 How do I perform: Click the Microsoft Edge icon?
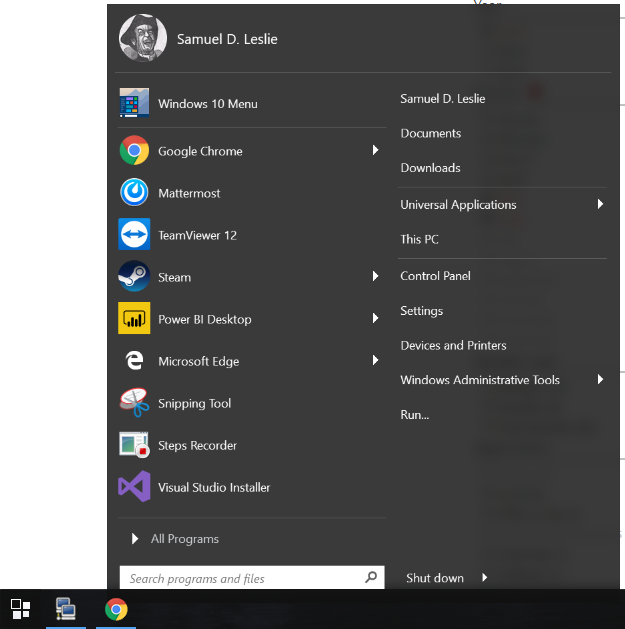pos(134,361)
